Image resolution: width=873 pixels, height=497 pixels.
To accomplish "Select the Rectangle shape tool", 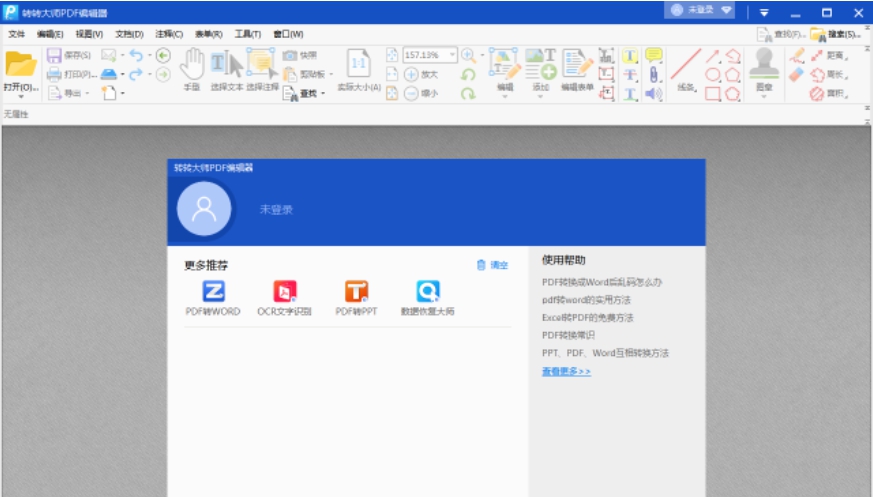I will point(713,94).
